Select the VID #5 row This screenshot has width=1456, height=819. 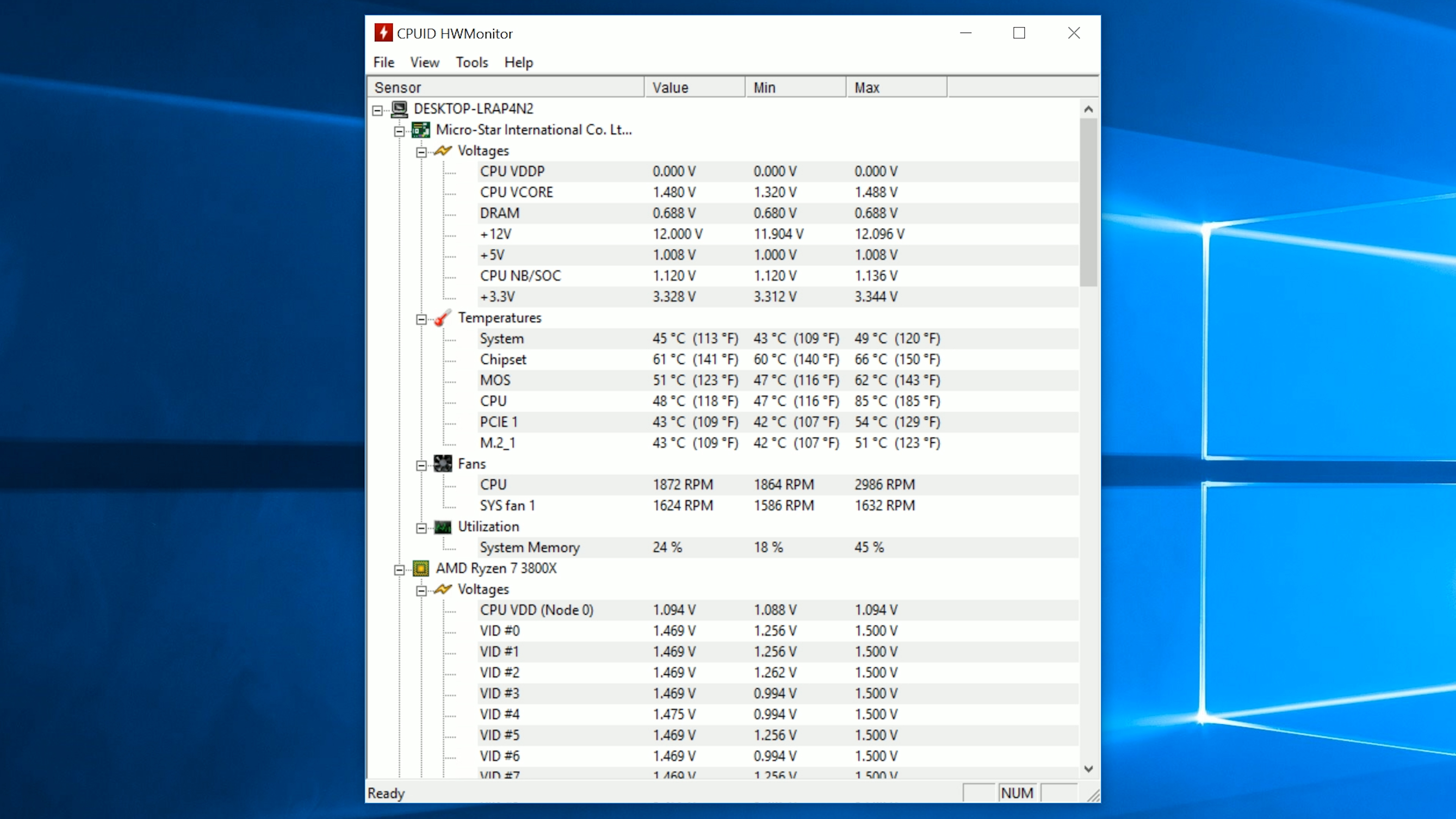click(778, 736)
